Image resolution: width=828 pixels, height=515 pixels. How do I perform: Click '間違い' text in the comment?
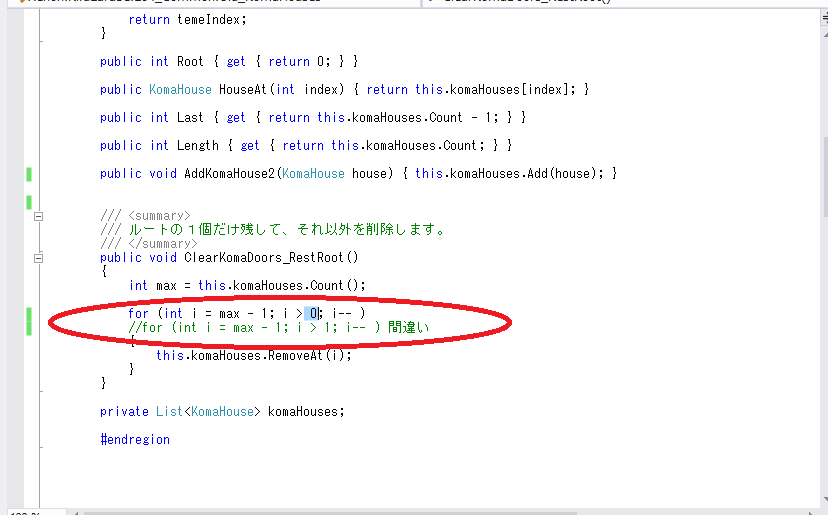pos(408,327)
